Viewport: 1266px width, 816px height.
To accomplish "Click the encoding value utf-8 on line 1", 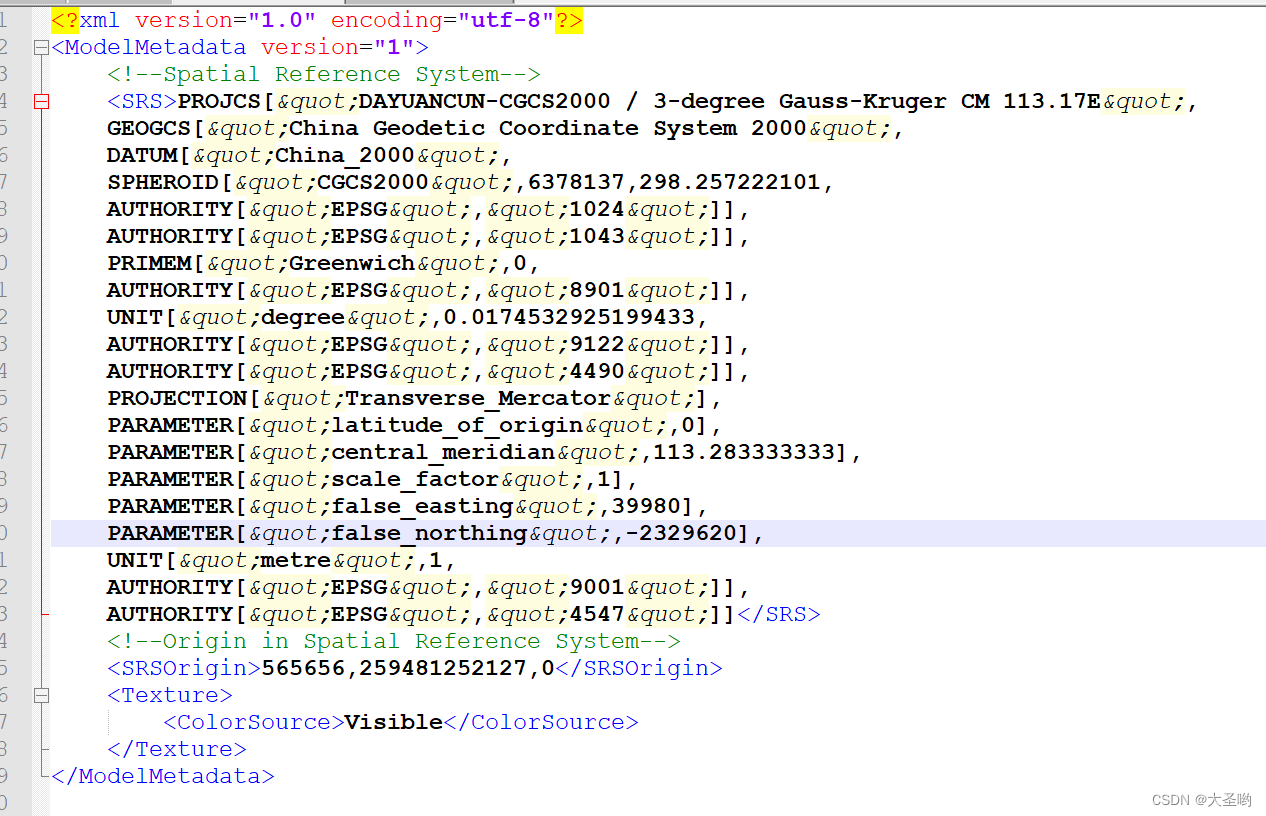I will coord(502,20).
